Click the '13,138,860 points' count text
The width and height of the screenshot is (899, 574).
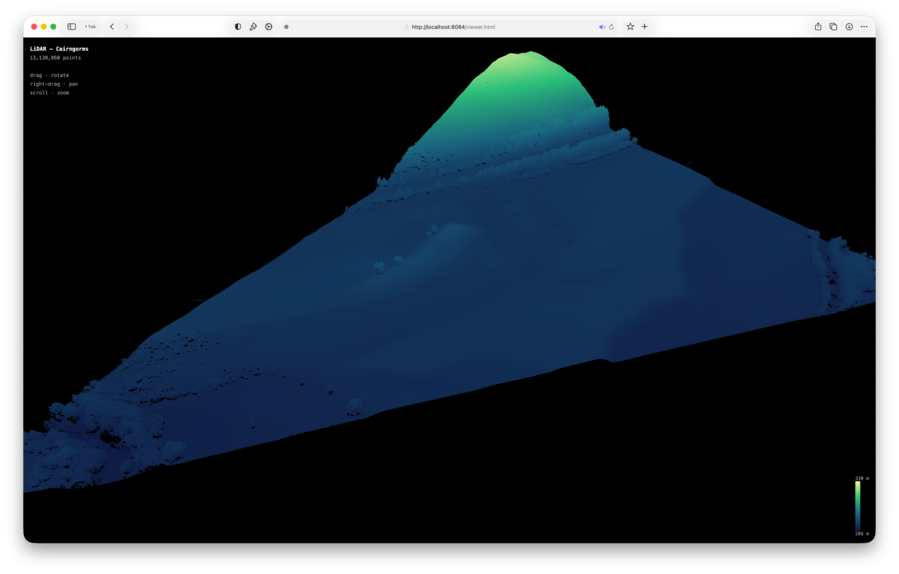[x=55, y=58]
